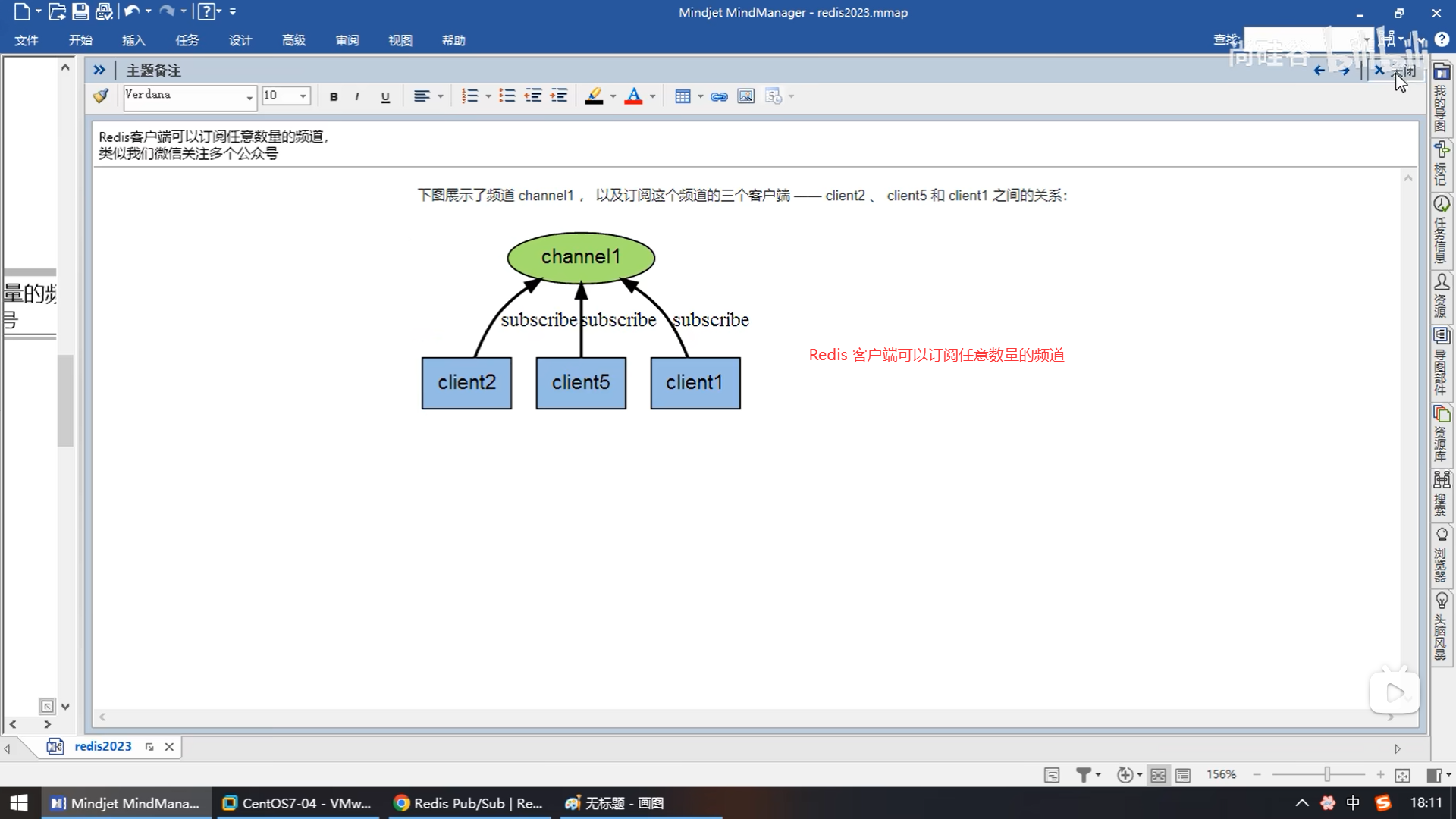
Task: Click the text highlight color icon
Action: click(x=595, y=96)
